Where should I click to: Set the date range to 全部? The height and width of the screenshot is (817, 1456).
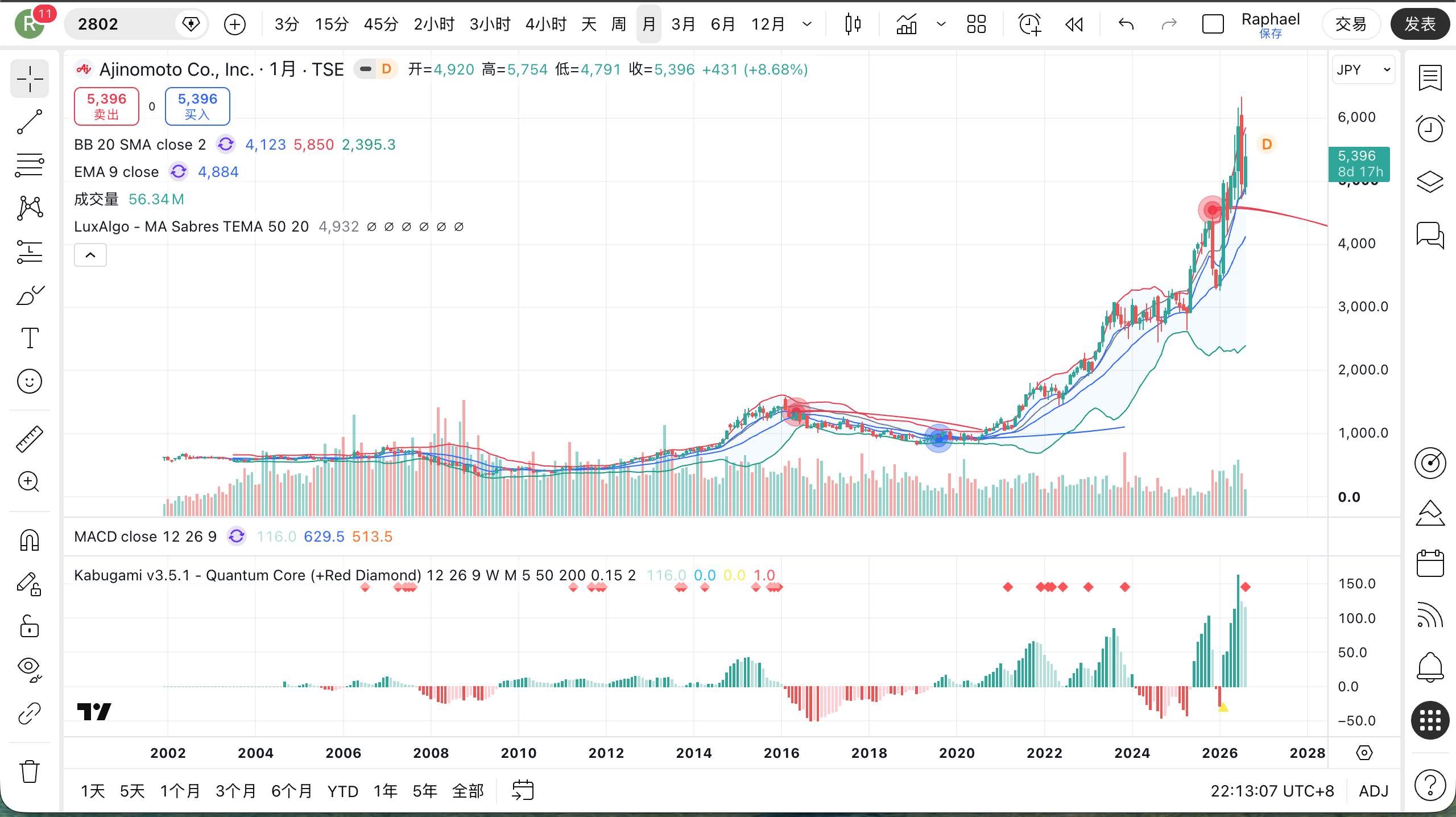[x=468, y=791]
